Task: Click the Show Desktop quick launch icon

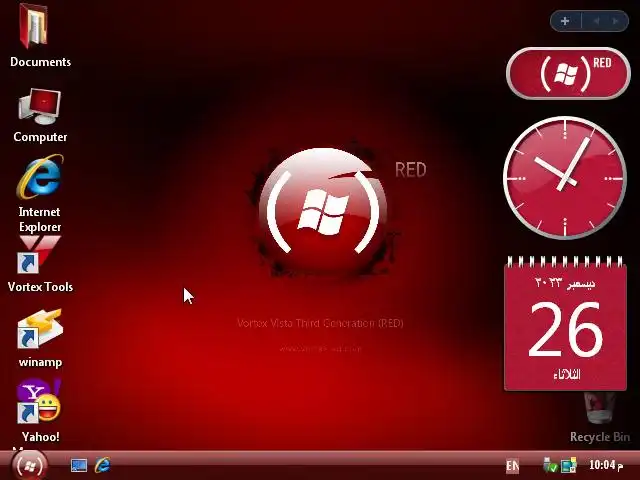Action: coord(79,465)
